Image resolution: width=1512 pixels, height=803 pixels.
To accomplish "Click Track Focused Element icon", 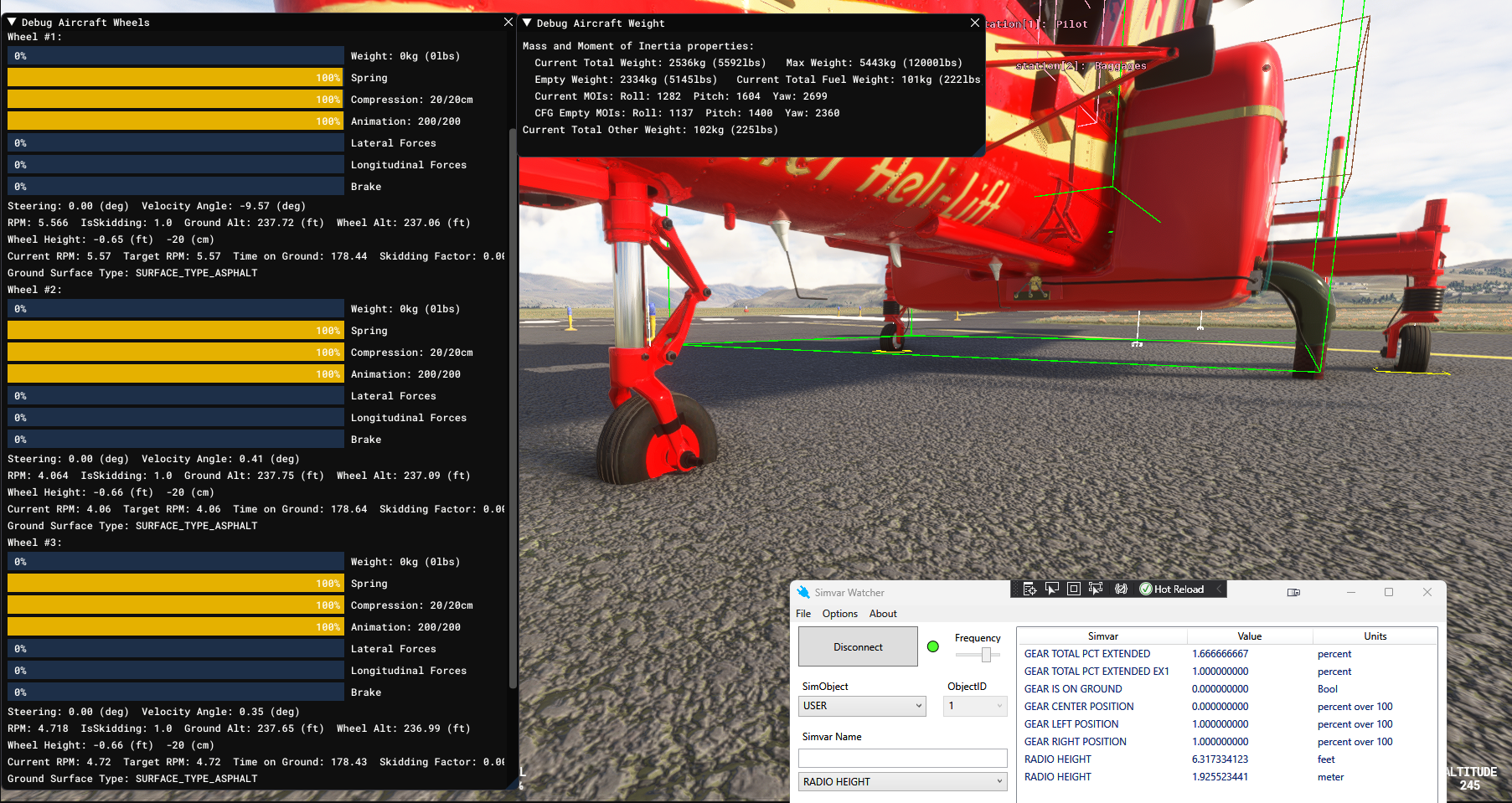I will tap(1096, 589).
